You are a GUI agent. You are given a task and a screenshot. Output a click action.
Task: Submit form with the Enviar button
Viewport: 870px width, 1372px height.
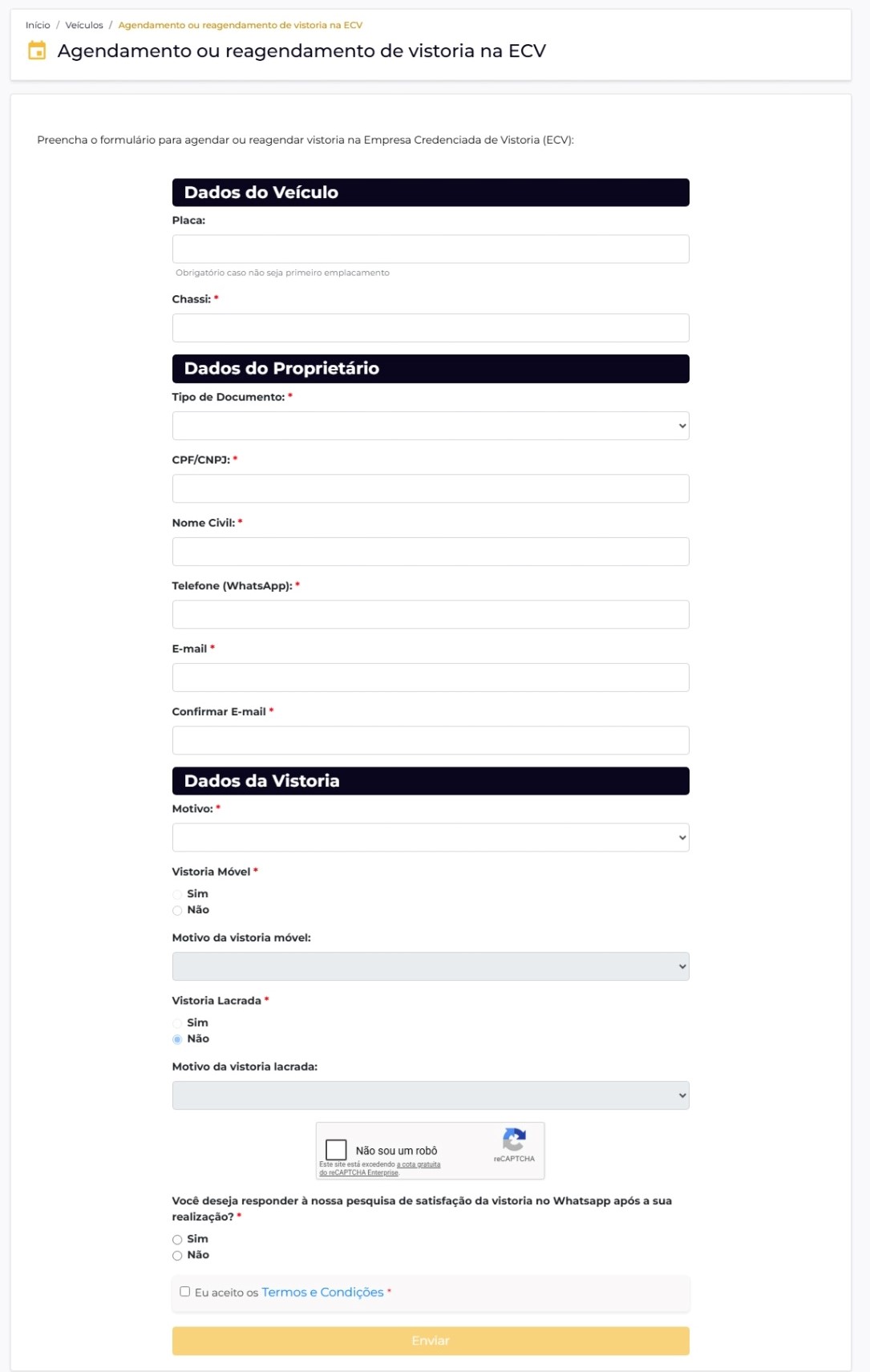[x=431, y=1341]
